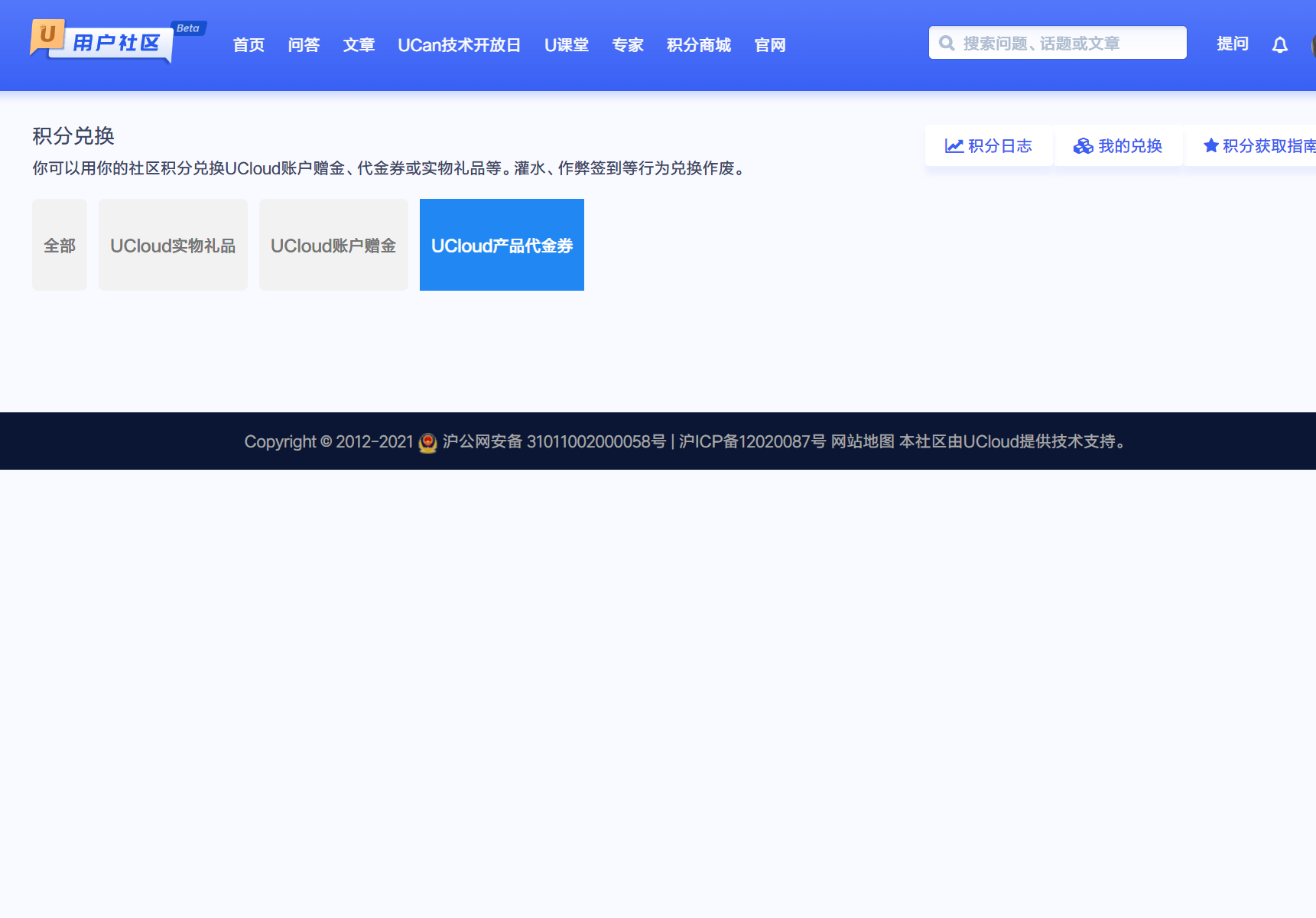Click the 积分兑换 page heading
Image resolution: width=1316 pixels, height=918 pixels.
click(73, 135)
